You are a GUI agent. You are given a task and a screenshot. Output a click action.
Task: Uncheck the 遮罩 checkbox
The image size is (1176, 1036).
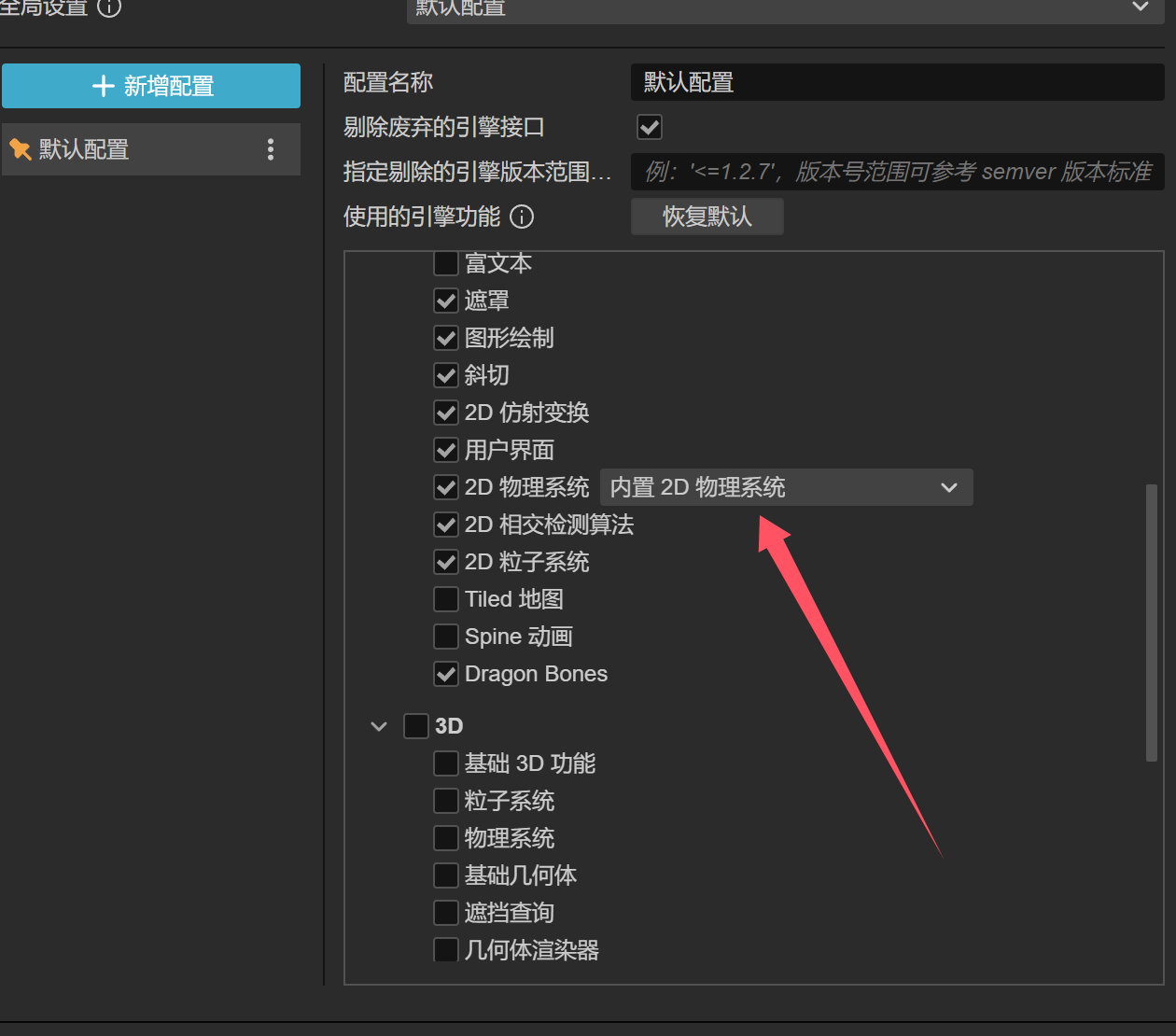[x=446, y=301]
